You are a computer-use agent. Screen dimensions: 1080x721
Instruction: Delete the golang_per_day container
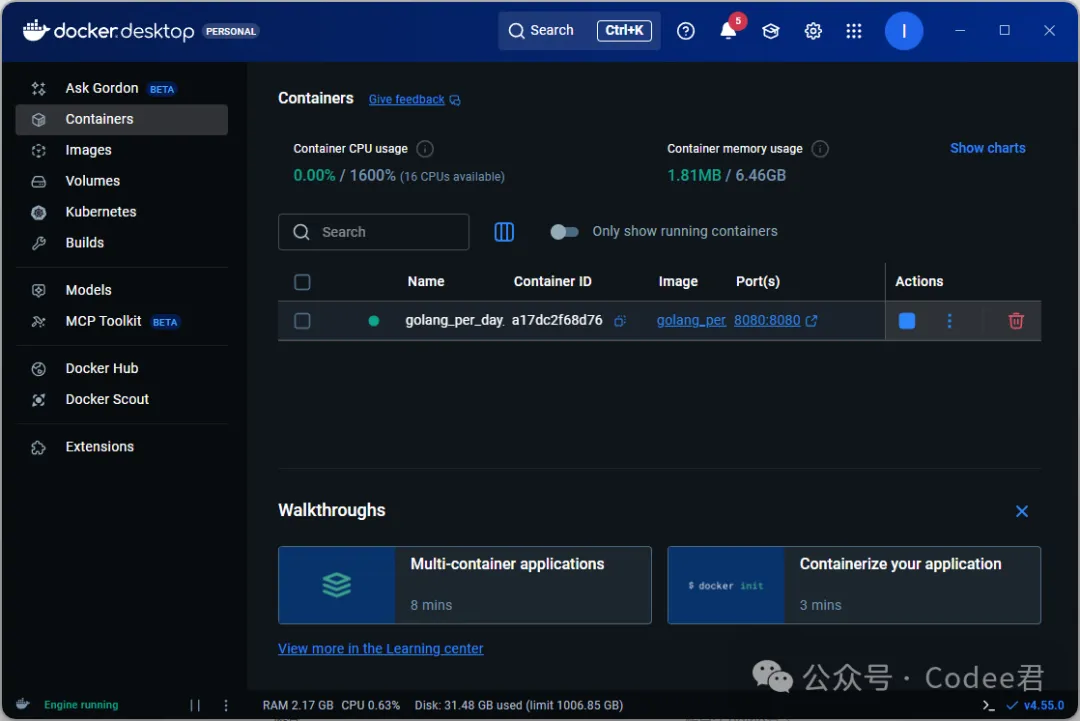(1015, 321)
